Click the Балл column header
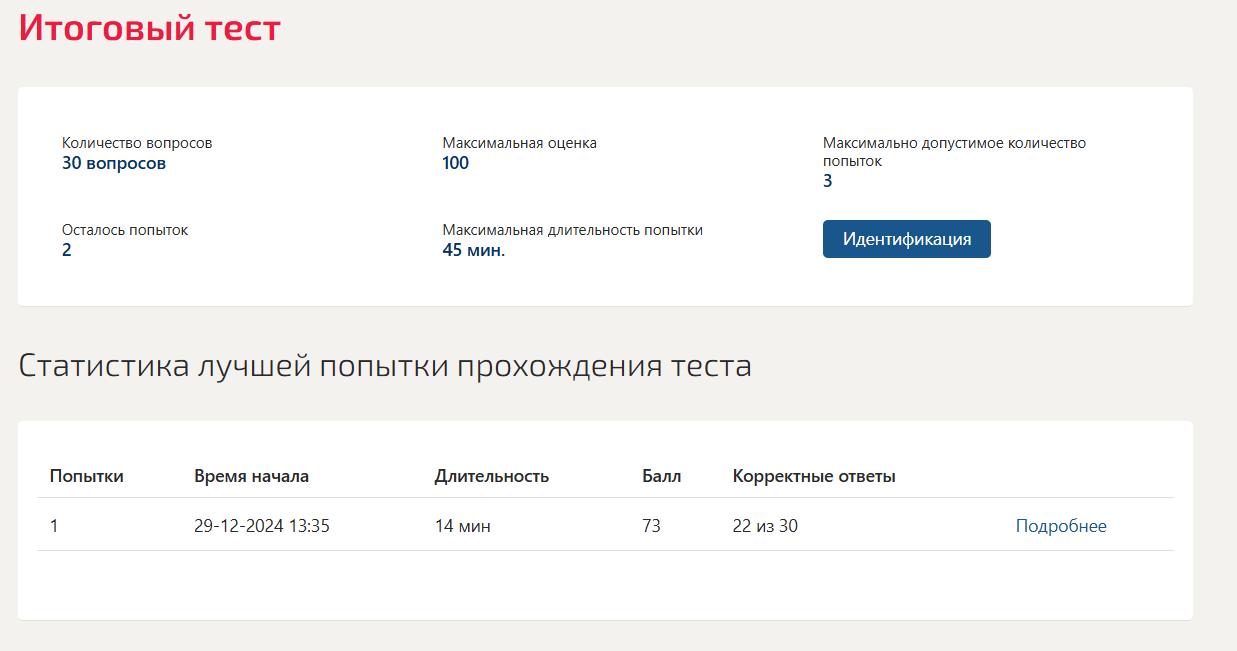Screen dimensions: 1237x651 (x=661, y=476)
